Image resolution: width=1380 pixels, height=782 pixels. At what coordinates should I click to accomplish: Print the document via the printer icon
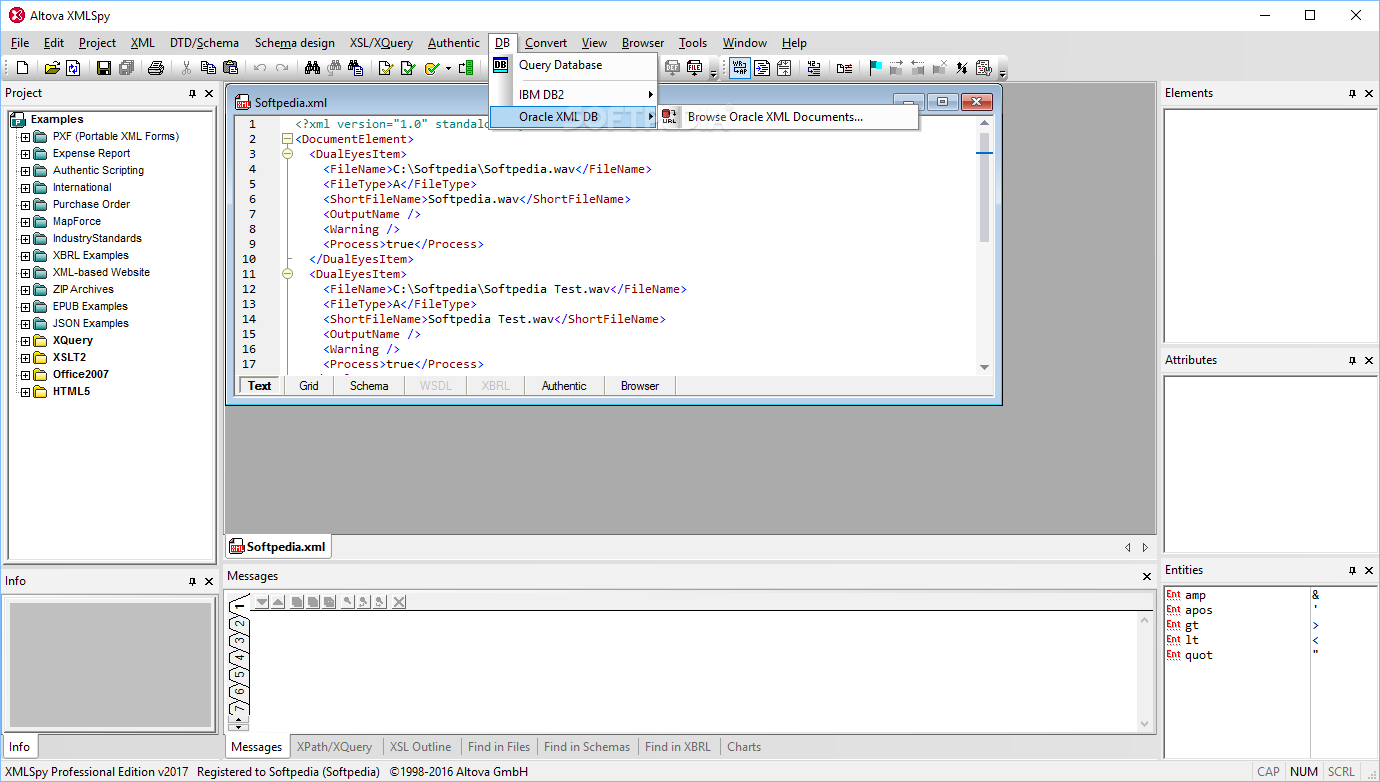point(156,68)
